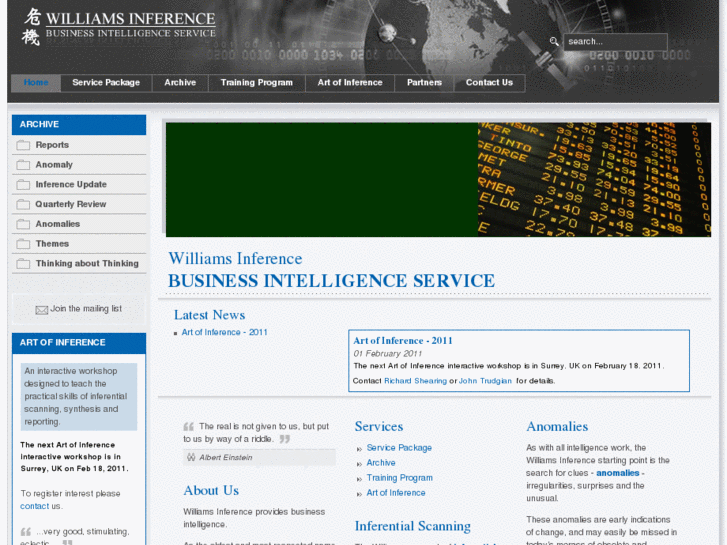727x545 pixels.
Task: Click the Inferential Scanning heading
Action: [x=413, y=526]
